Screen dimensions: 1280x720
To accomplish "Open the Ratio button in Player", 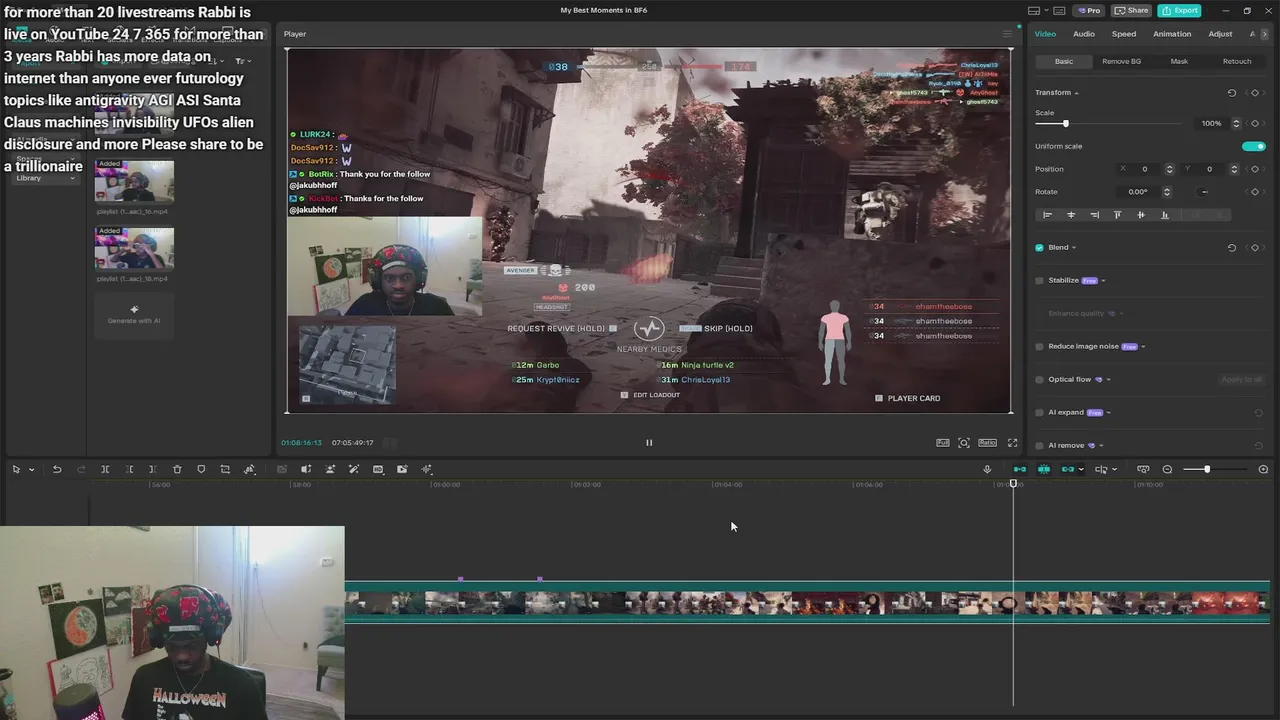I will [987, 442].
